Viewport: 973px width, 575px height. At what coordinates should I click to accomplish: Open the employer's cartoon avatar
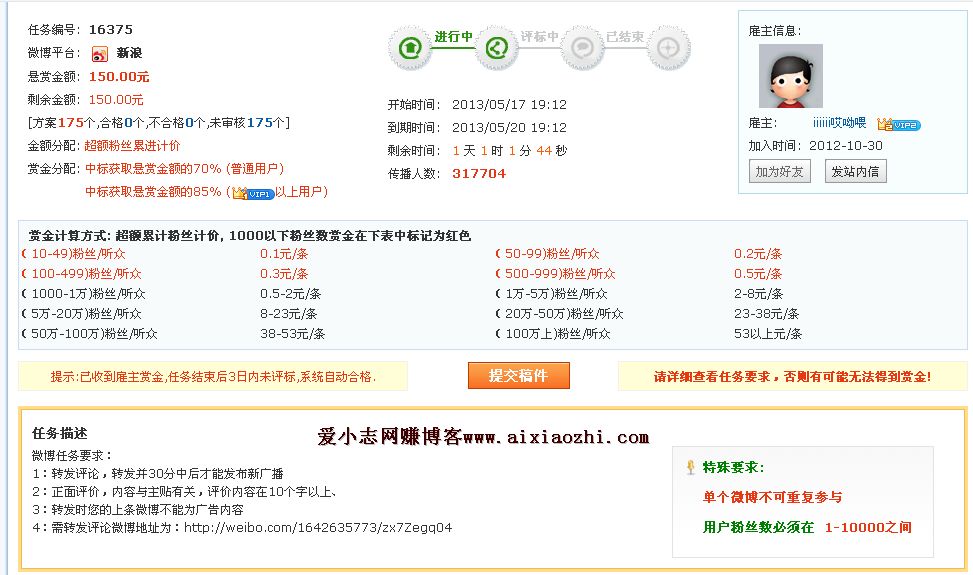point(790,76)
